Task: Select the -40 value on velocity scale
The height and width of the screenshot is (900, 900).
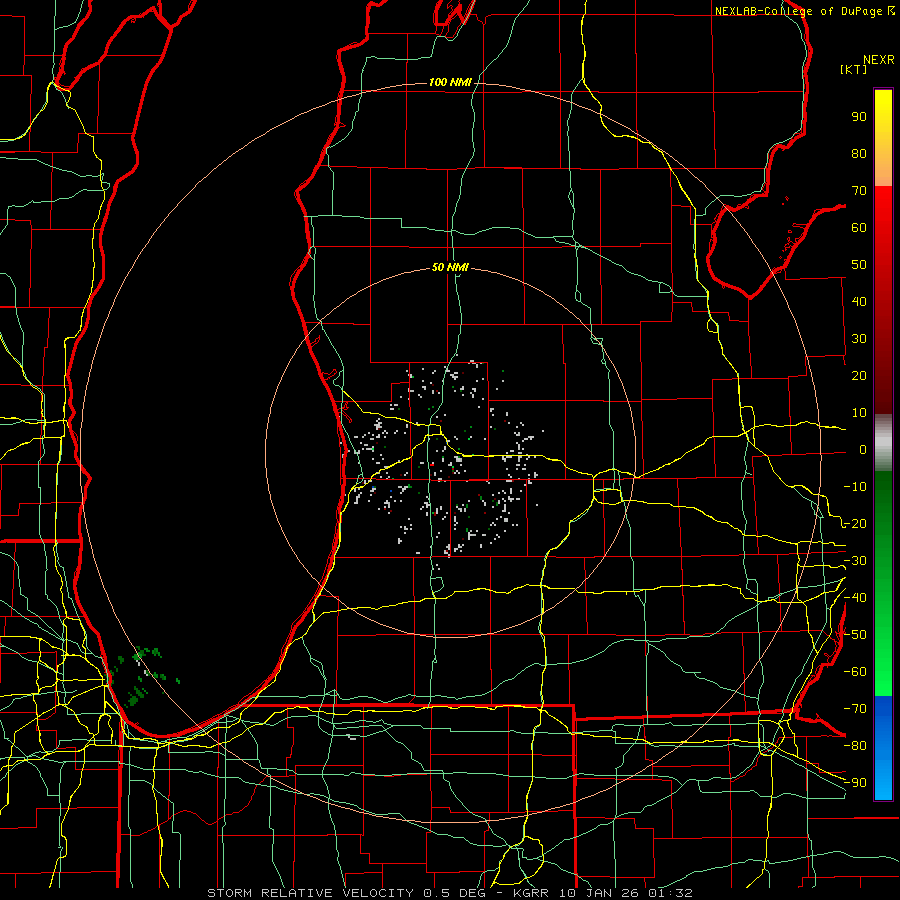Action: [855, 598]
